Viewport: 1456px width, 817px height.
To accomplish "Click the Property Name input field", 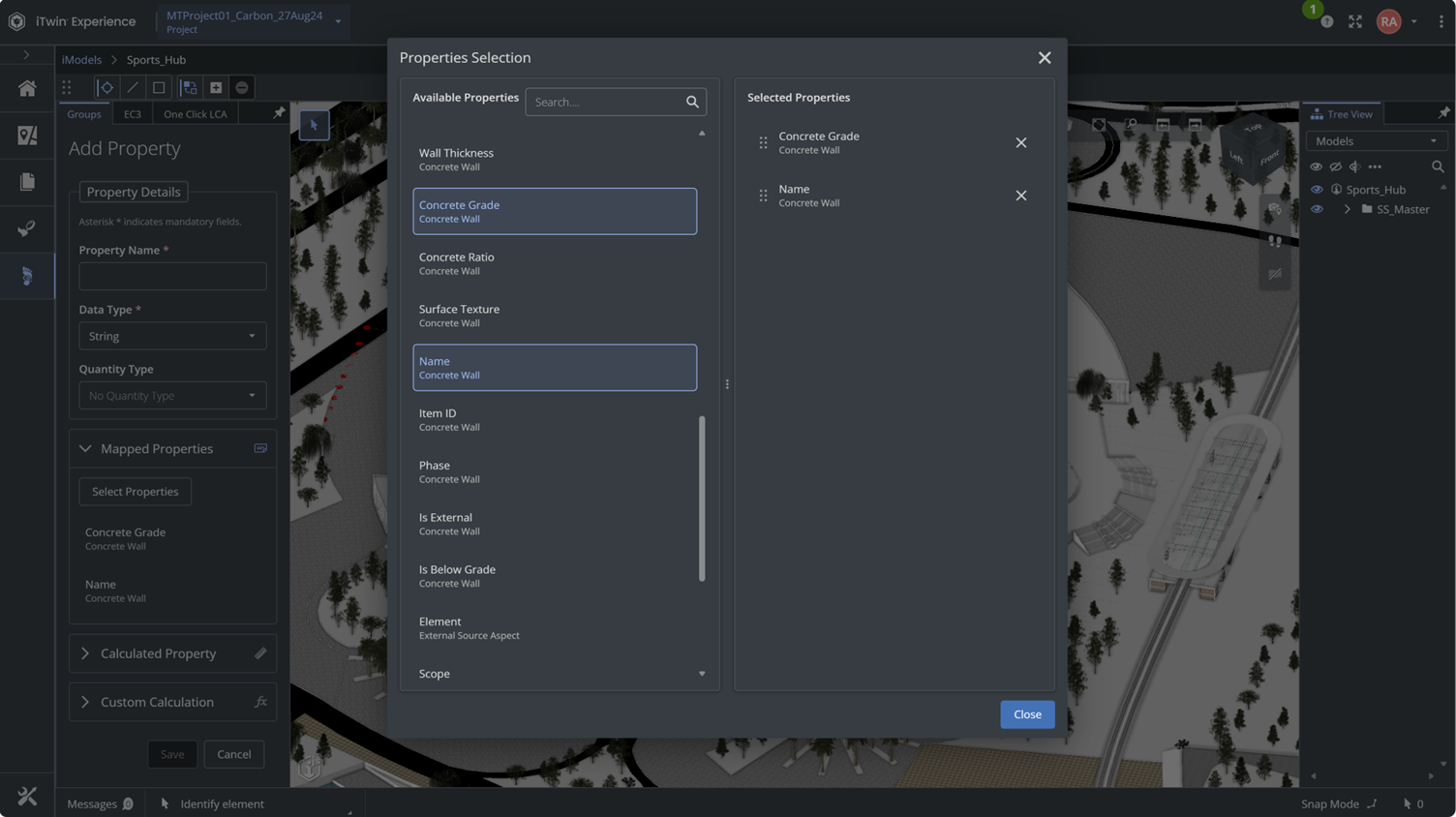I will 172,277.
